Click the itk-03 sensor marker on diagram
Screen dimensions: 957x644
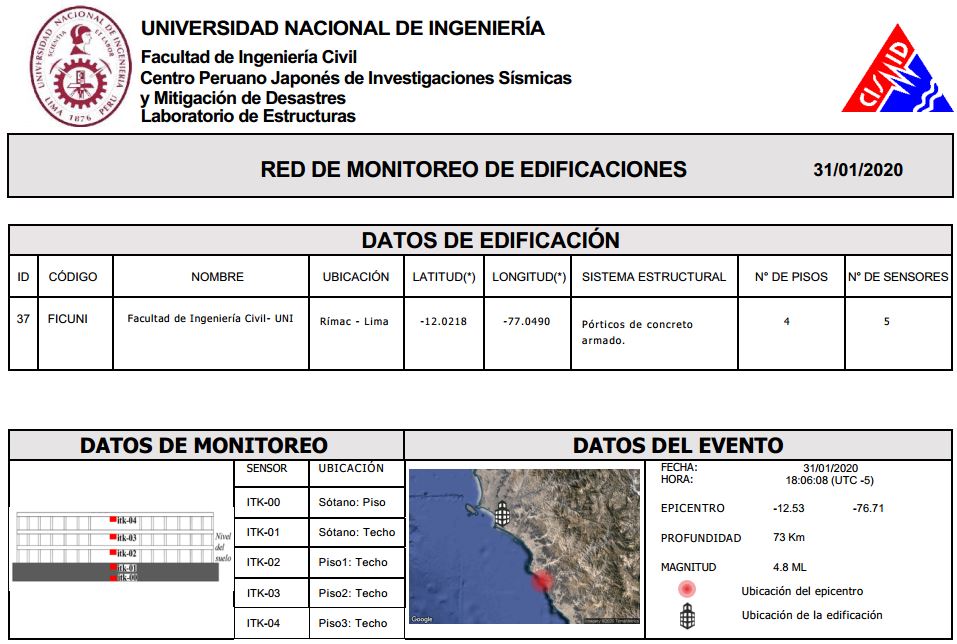pyautogui.click(x=113, y=537)
